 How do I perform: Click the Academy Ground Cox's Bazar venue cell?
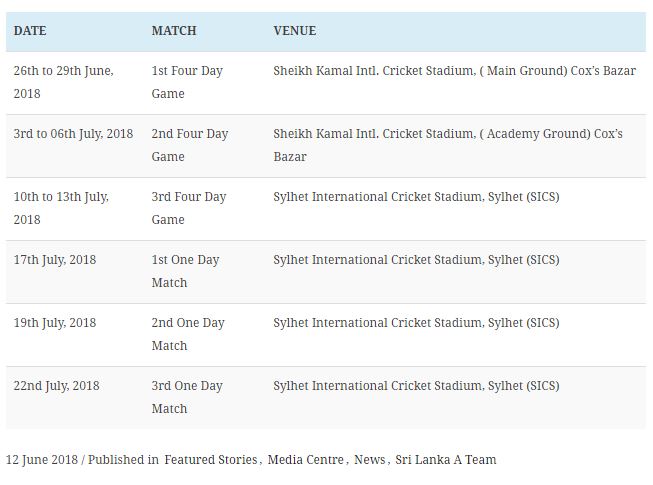point(447,145)
